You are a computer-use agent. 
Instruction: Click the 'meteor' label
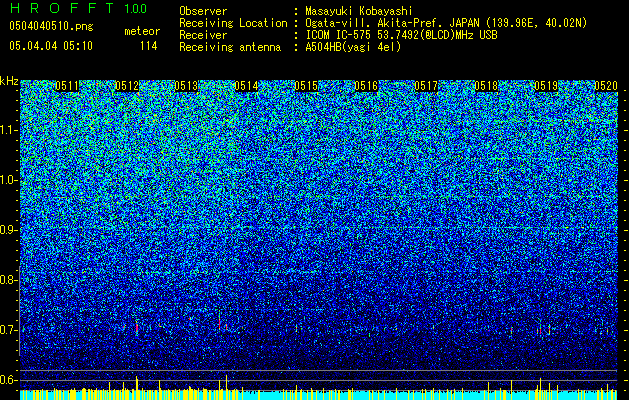point(142,31)
